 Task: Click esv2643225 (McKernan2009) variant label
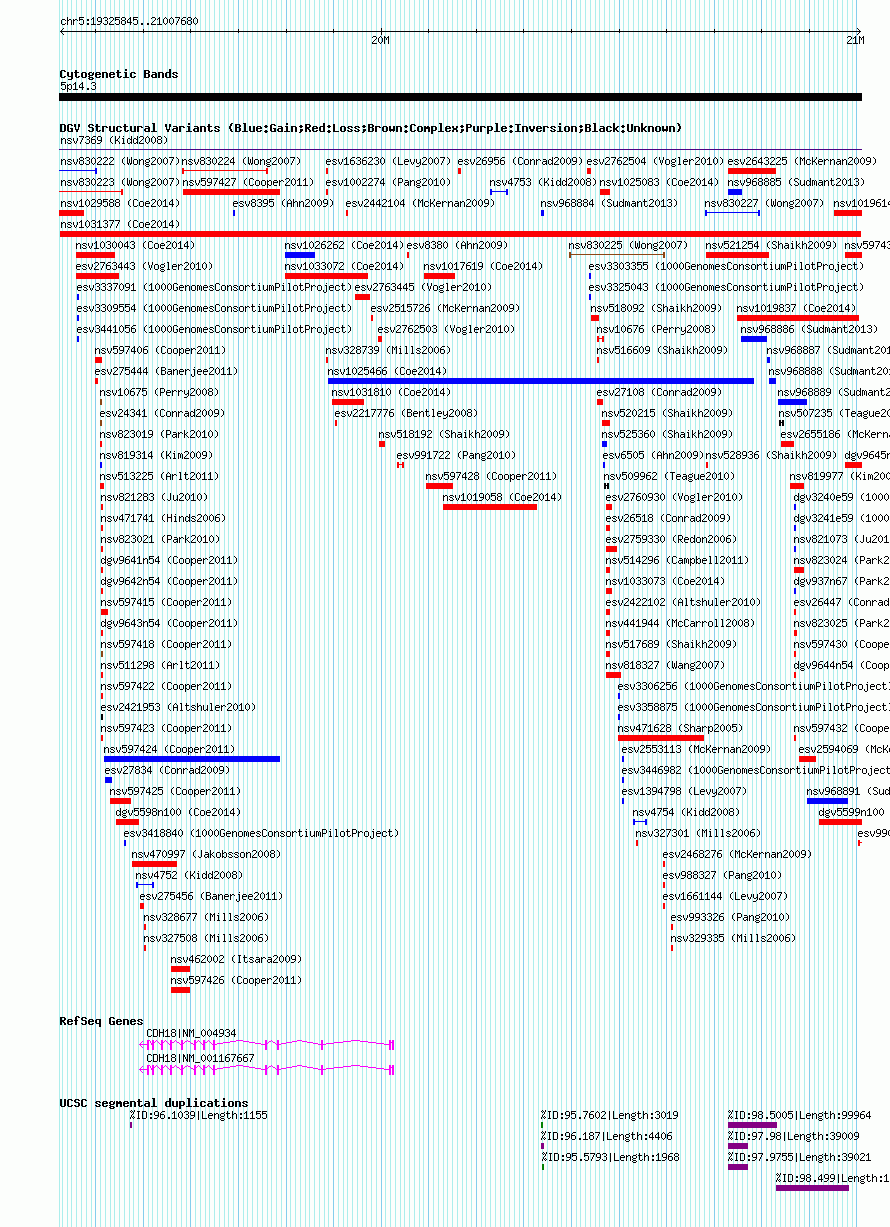click(x=803, y=161)
